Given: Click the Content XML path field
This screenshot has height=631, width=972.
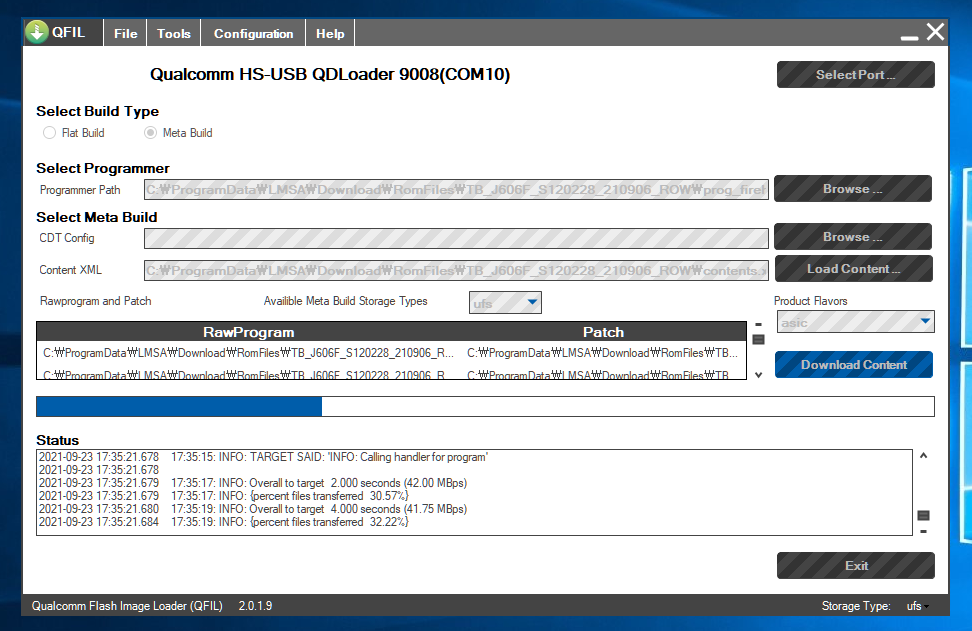Looking at the screenshot, I should click(x=456, y=270).
